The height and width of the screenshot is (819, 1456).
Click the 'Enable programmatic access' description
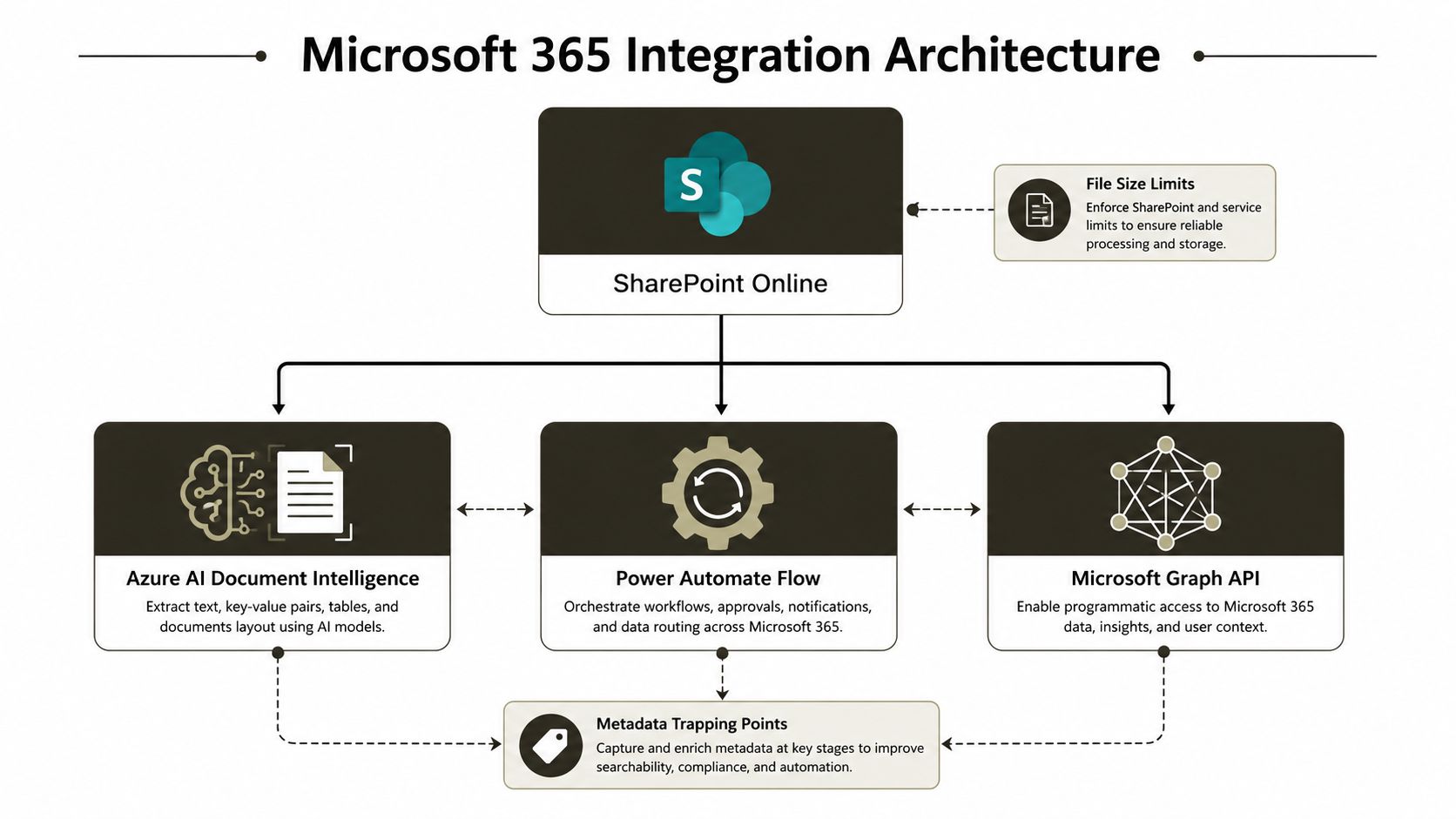point(1165,616)
